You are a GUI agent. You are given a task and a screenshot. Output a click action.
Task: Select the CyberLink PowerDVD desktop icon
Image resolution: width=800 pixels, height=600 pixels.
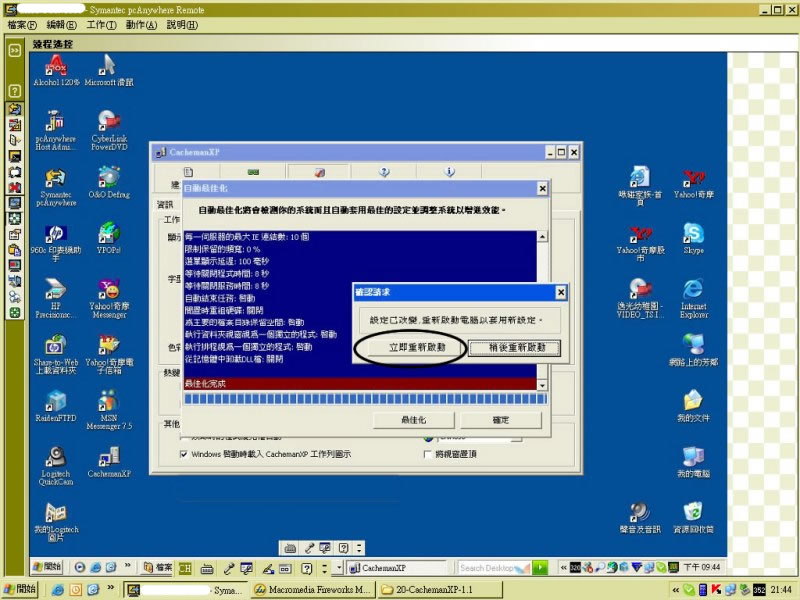click(x=109, y=131)
